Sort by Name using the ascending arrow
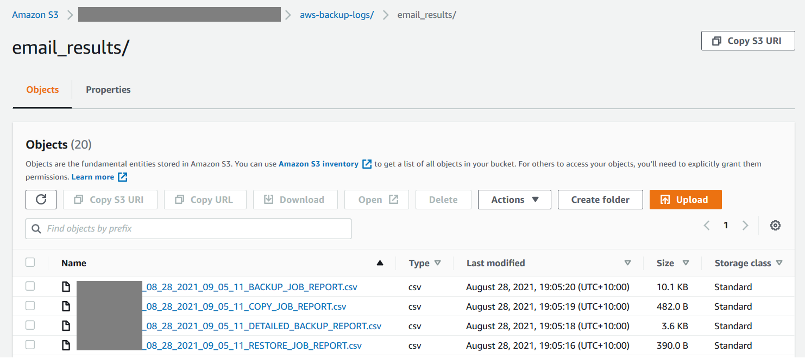 (380, 263)
